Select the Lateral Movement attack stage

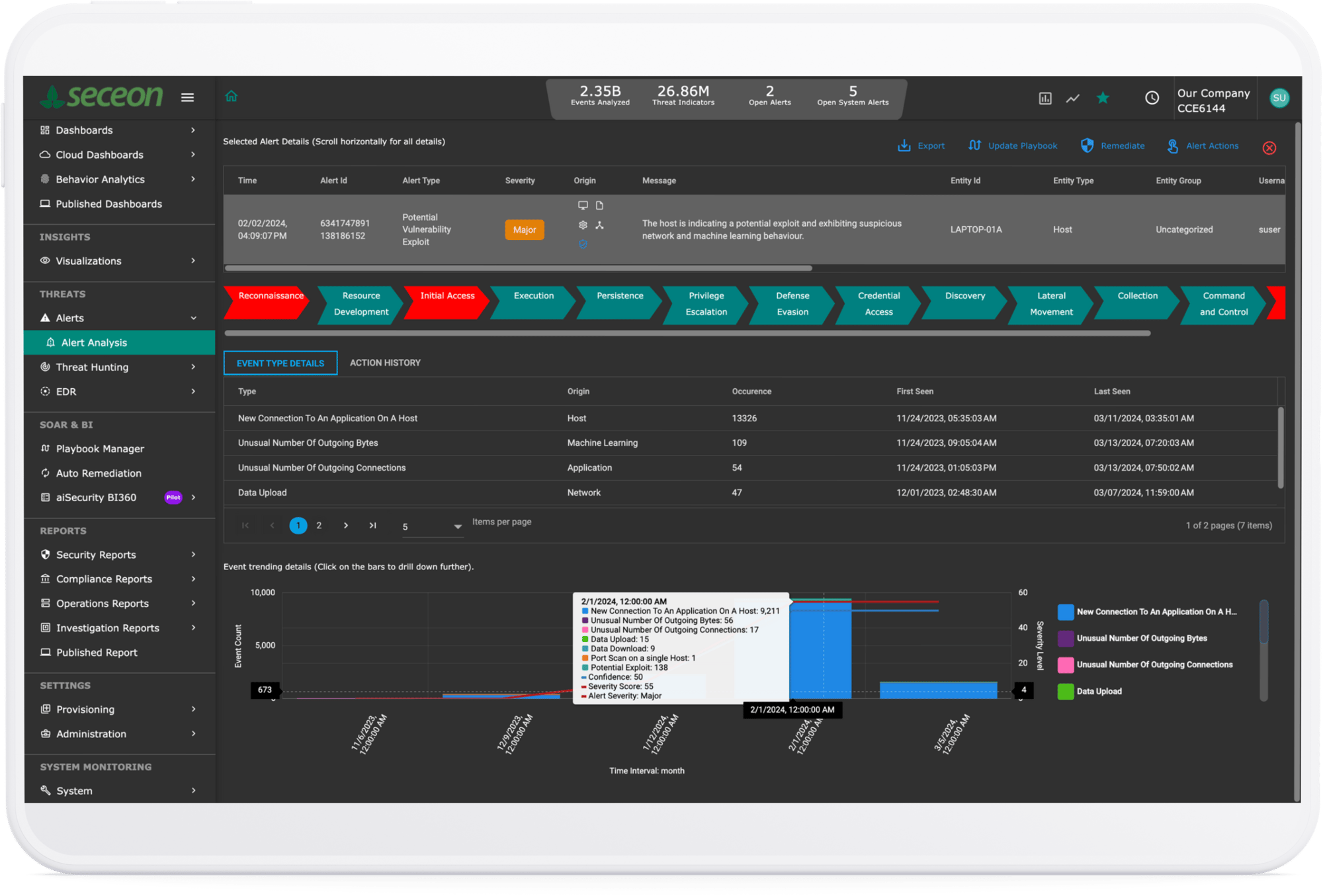coord(1050,304)
